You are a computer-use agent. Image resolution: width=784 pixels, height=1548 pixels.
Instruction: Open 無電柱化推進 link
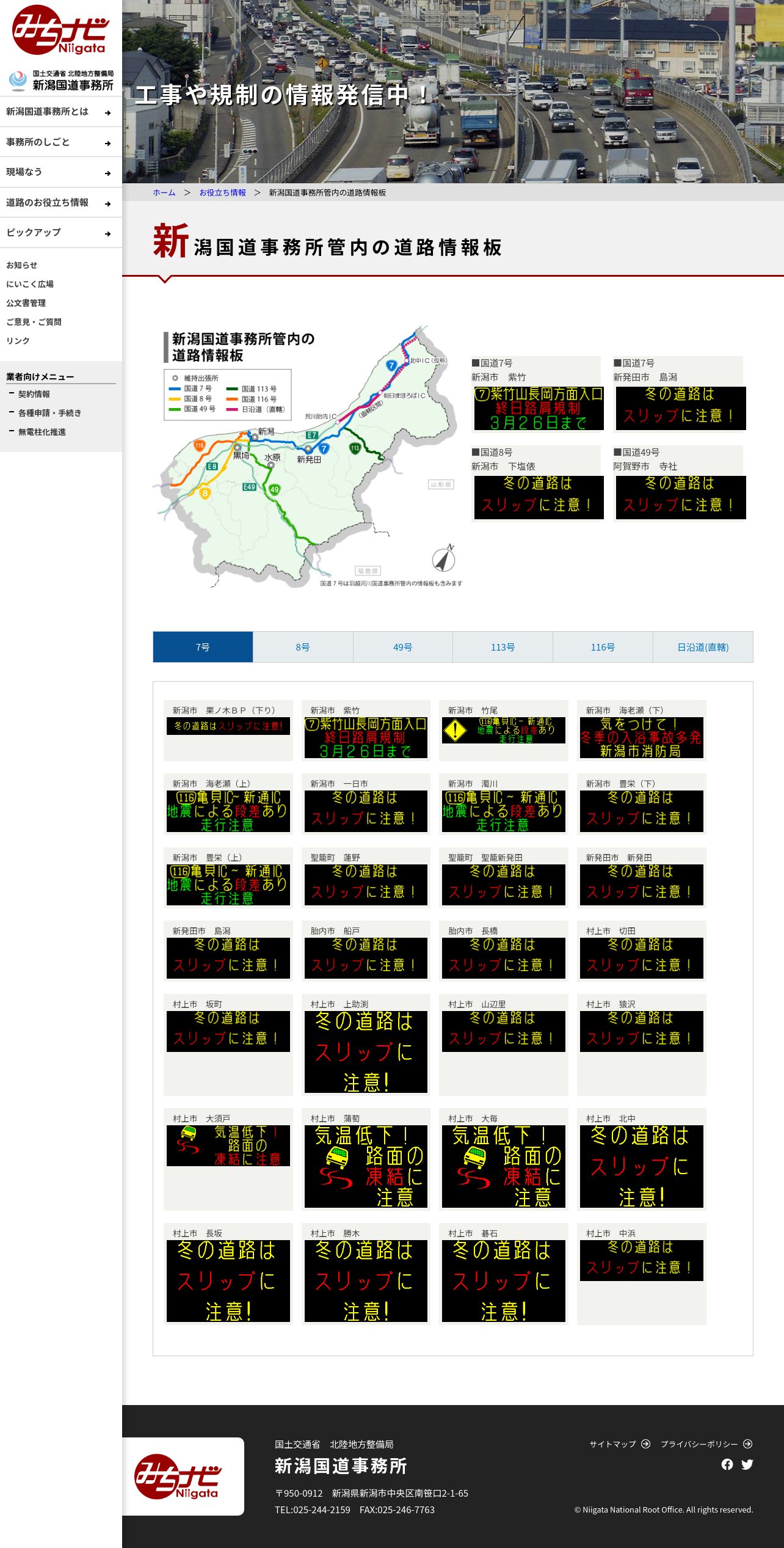42,432
